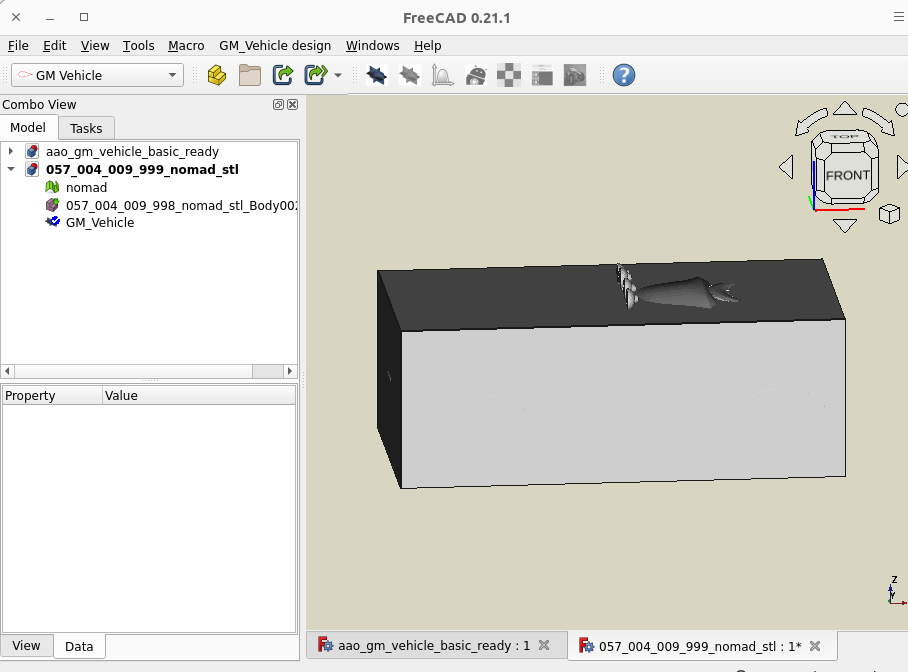Collapse the 057_004_009_999_nomad_stl document node

point(10,170)
